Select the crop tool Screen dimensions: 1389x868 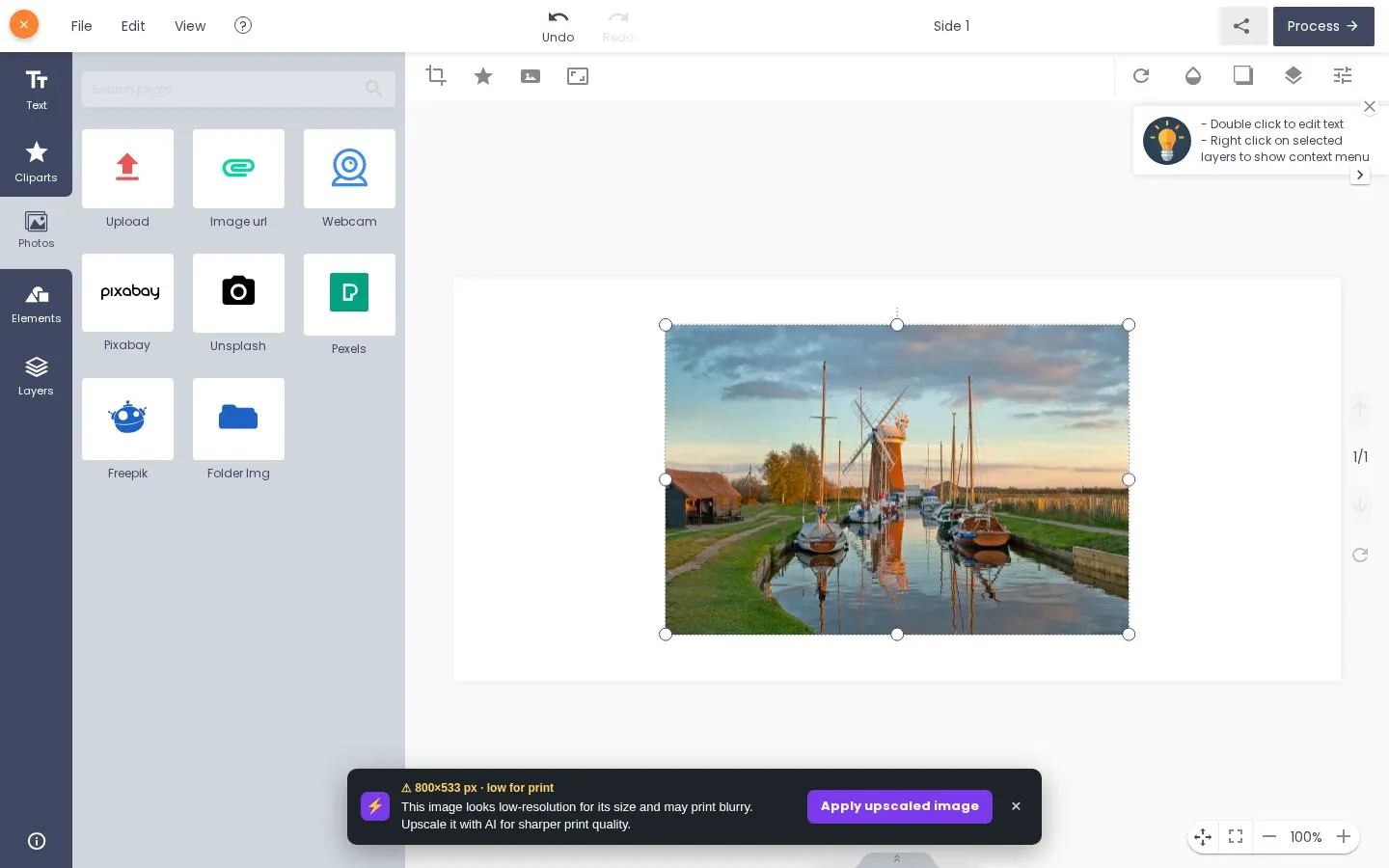[436, 75]
